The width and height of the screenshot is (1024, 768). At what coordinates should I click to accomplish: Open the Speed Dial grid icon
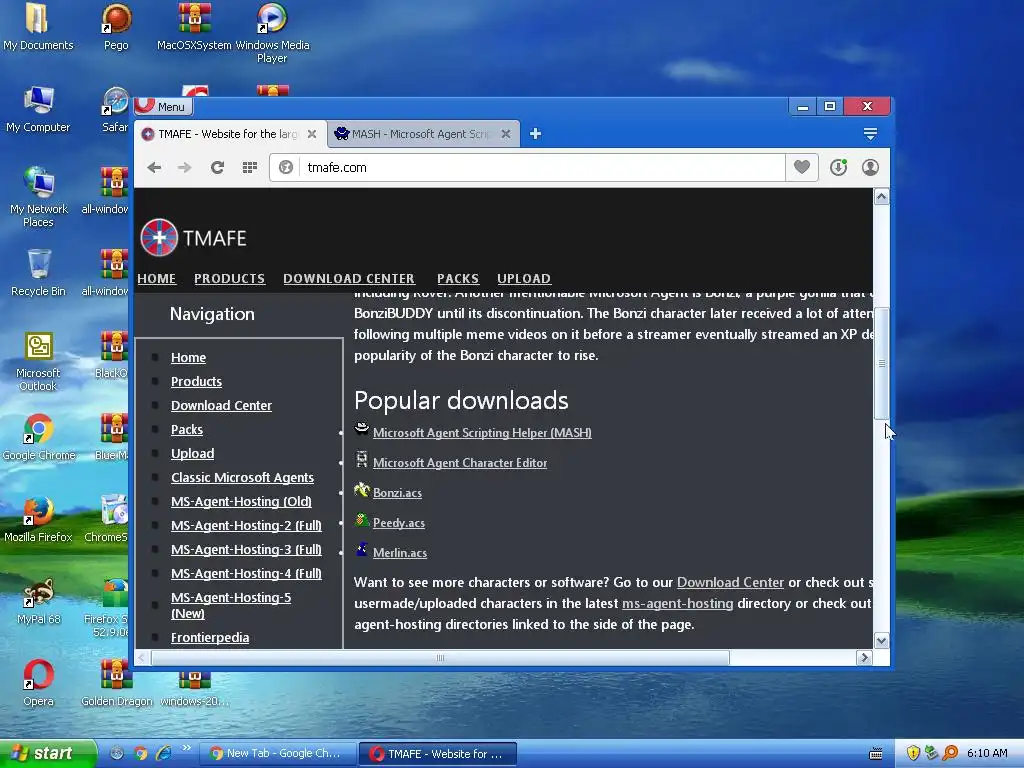click(249, 168)
